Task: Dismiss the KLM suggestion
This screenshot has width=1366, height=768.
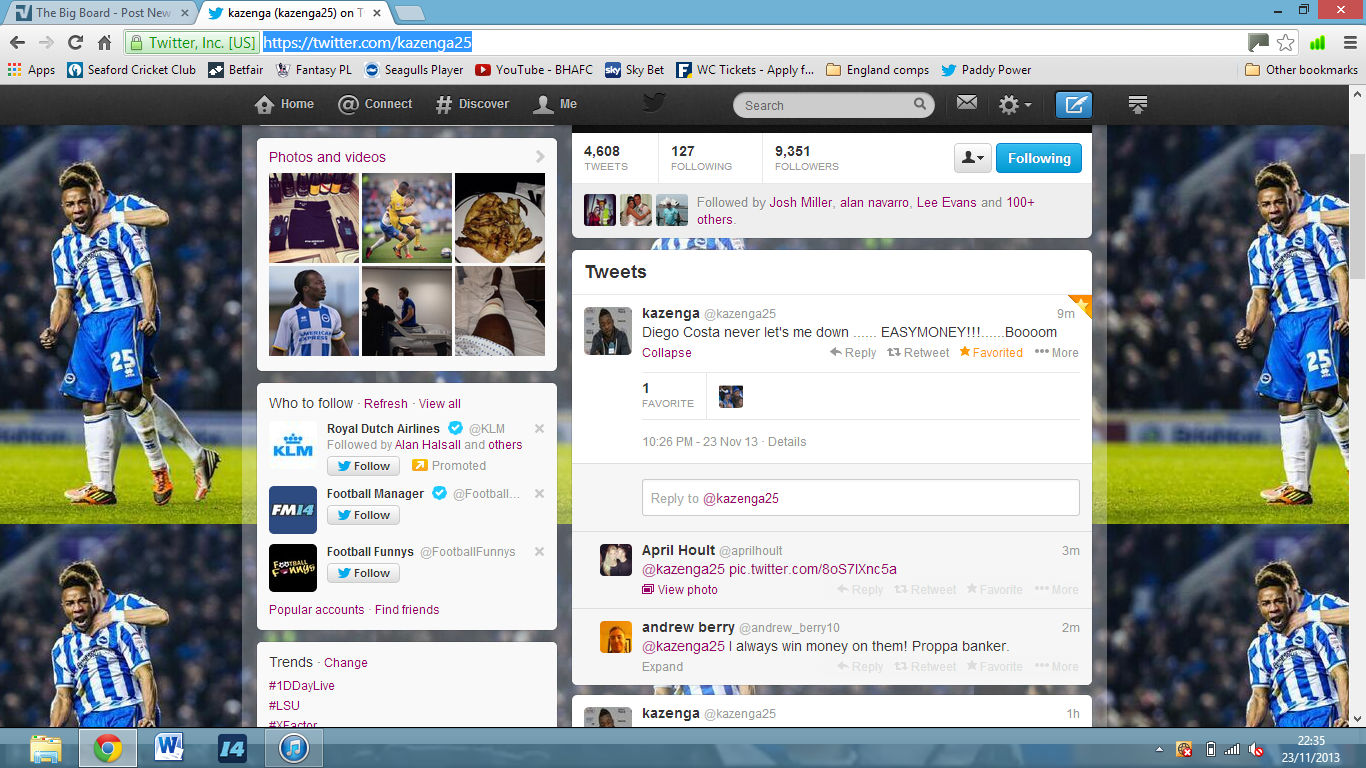Action: (539, 429)
